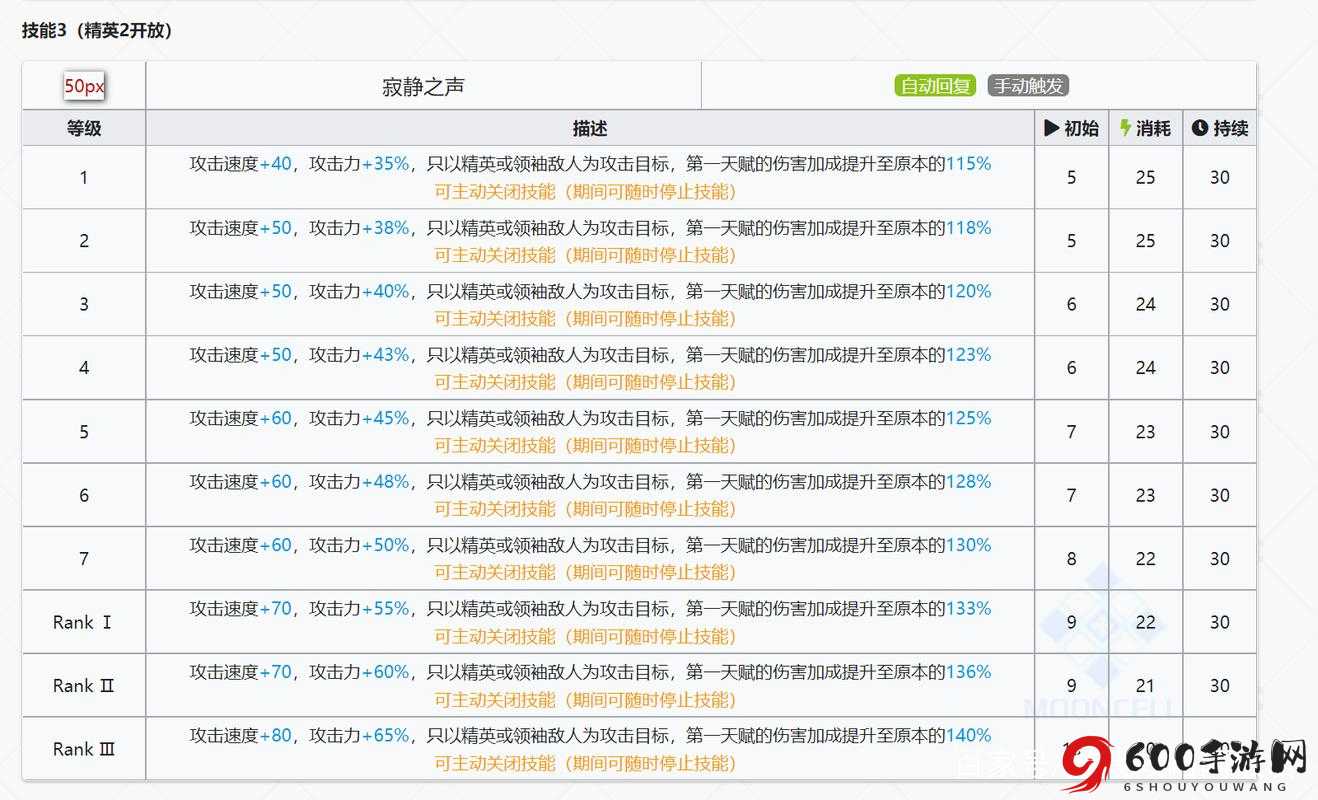Click initial SP value 9 in Rank Ⅱ row
Image resolution: width=1318 pixels, height=800 pixels.
(1072, 686)
